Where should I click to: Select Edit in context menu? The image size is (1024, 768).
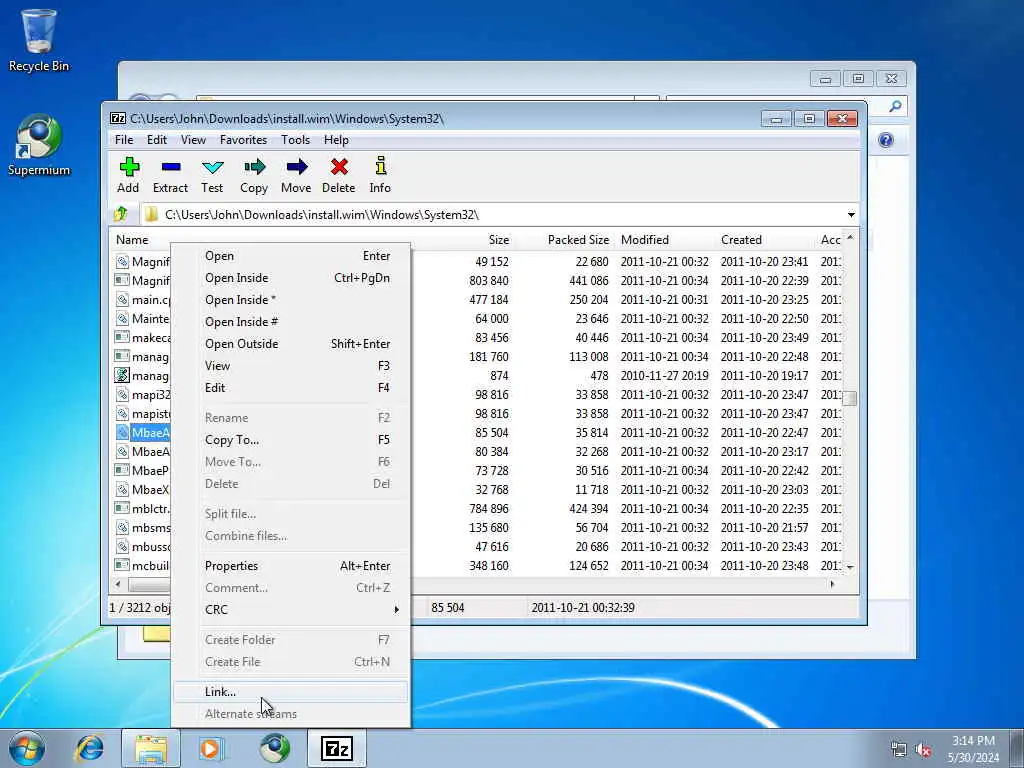point(291,387)
